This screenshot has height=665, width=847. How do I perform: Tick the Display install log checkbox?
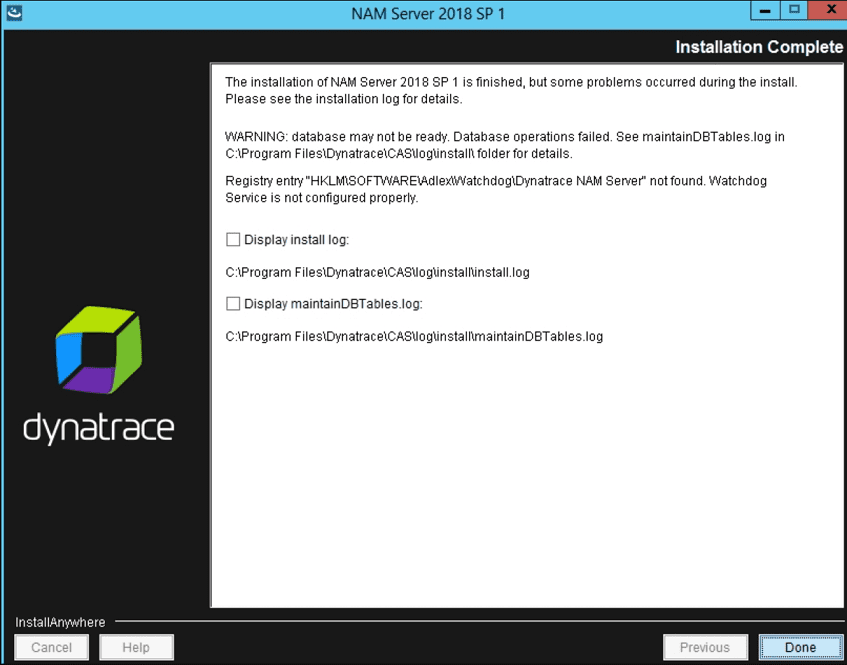tap(233, 239)
